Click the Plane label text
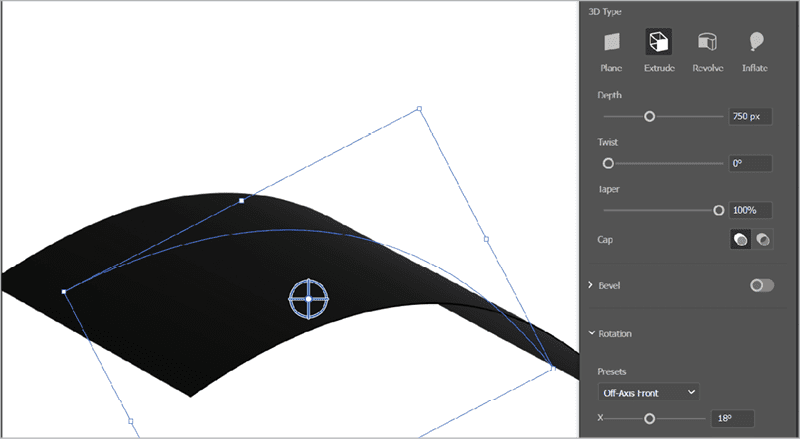 coord(611,68)
